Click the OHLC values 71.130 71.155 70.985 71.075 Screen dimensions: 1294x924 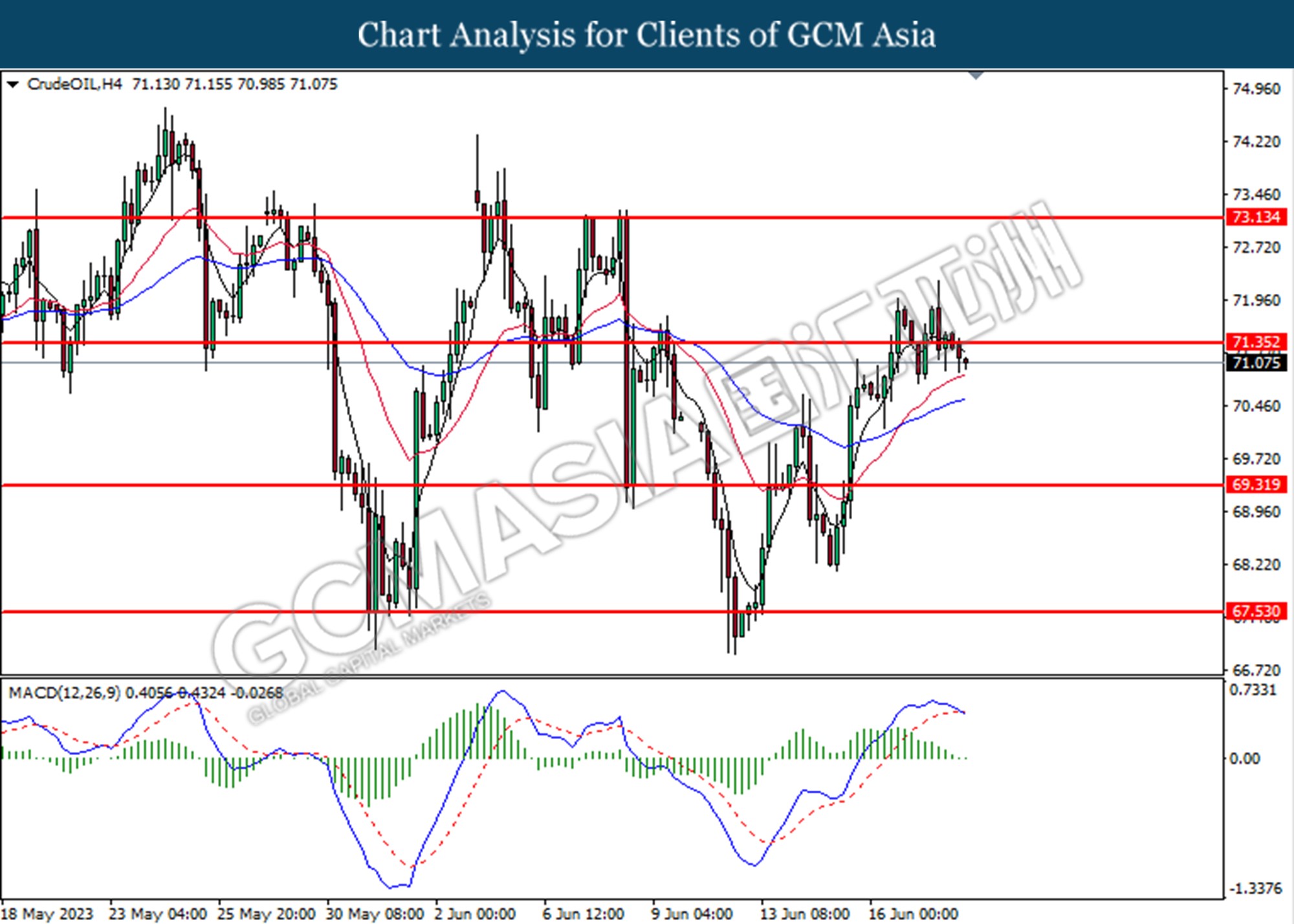(235, 84)
